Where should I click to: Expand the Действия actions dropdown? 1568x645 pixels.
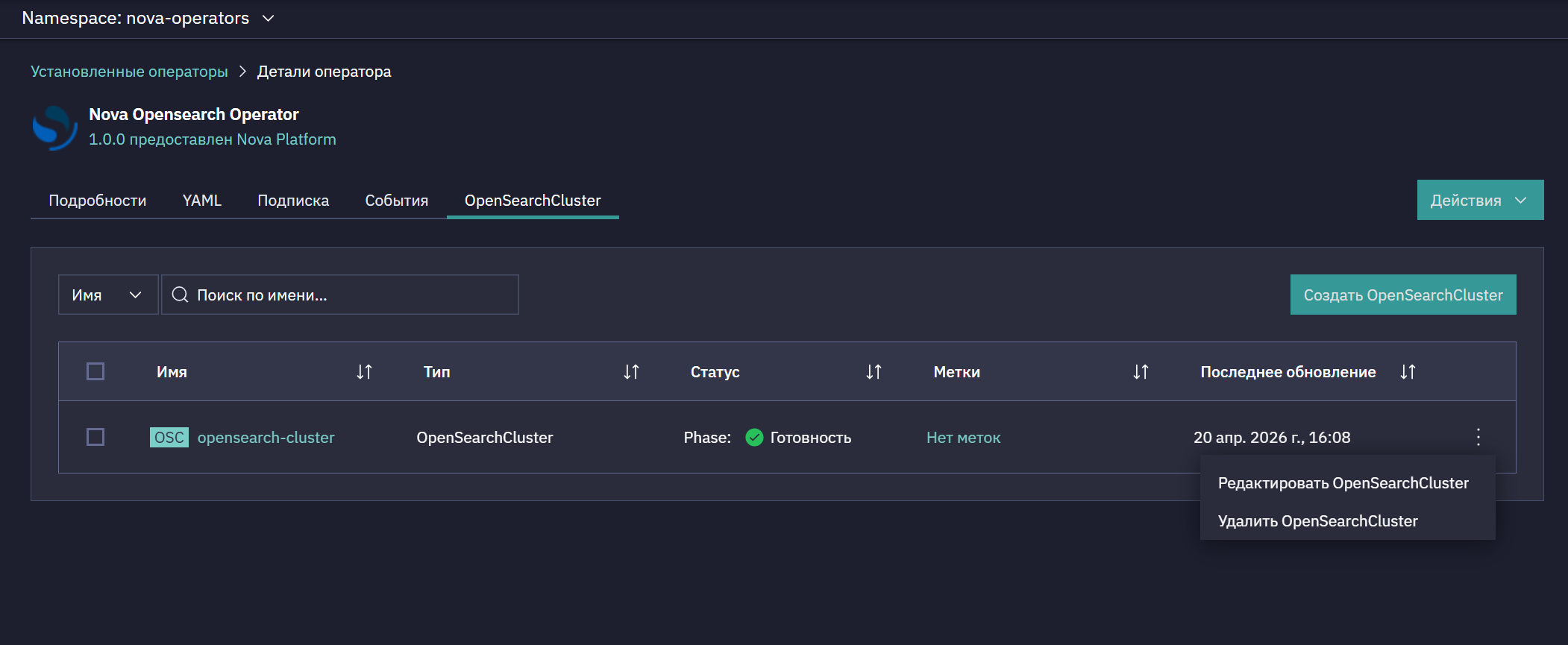point(1480,200)
